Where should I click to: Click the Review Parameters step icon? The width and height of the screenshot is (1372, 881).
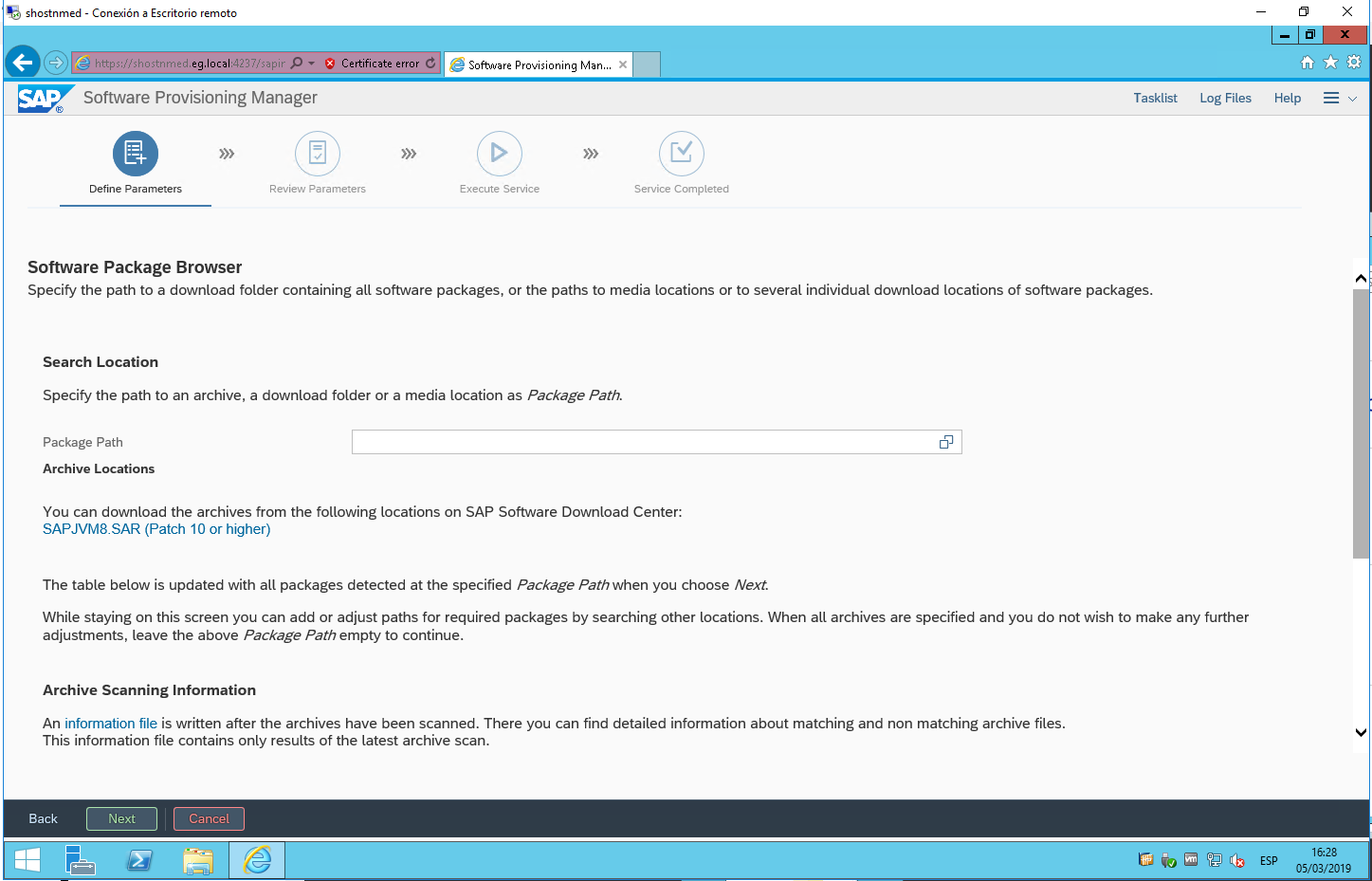[318, 154]
